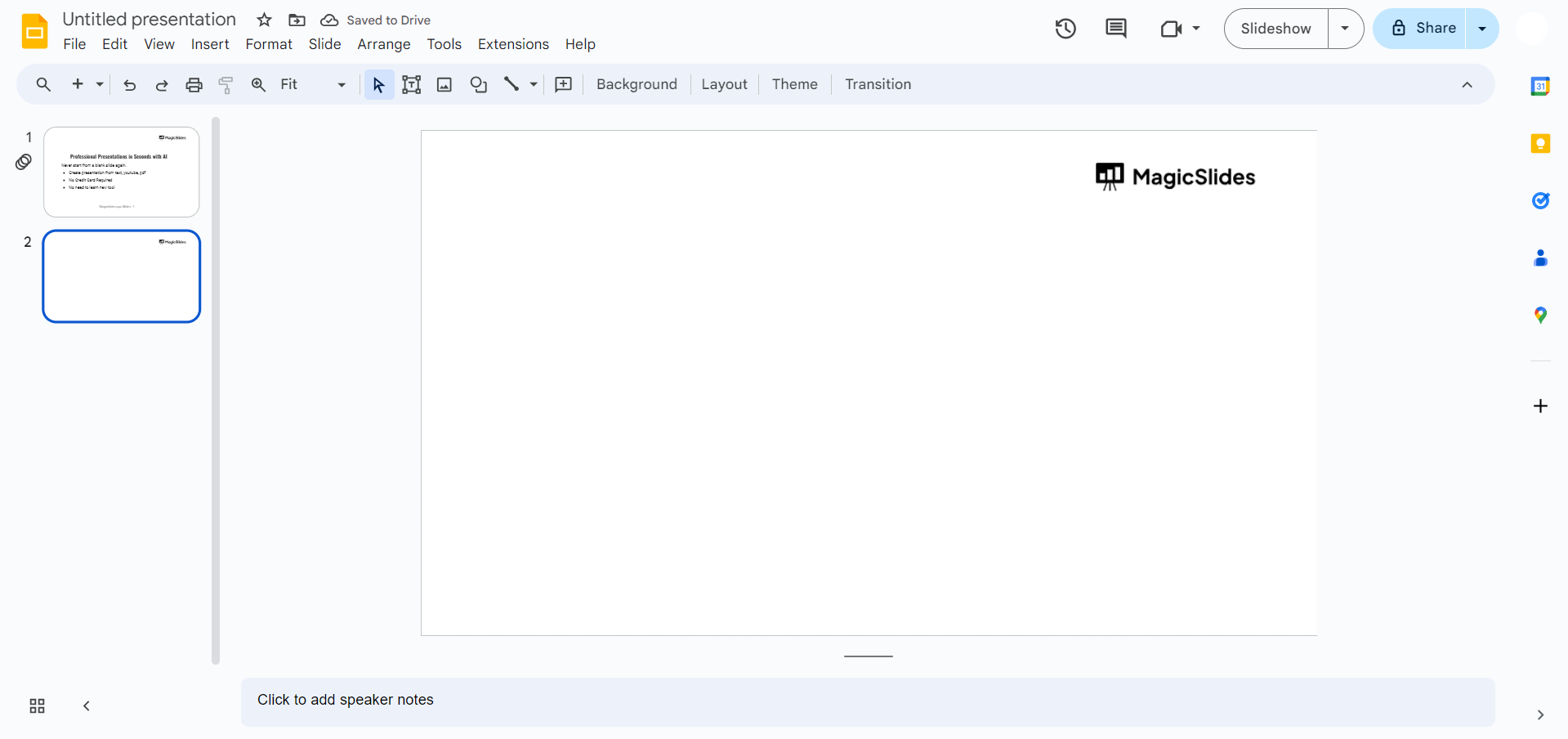Open the Google Slides home logo

34,31
